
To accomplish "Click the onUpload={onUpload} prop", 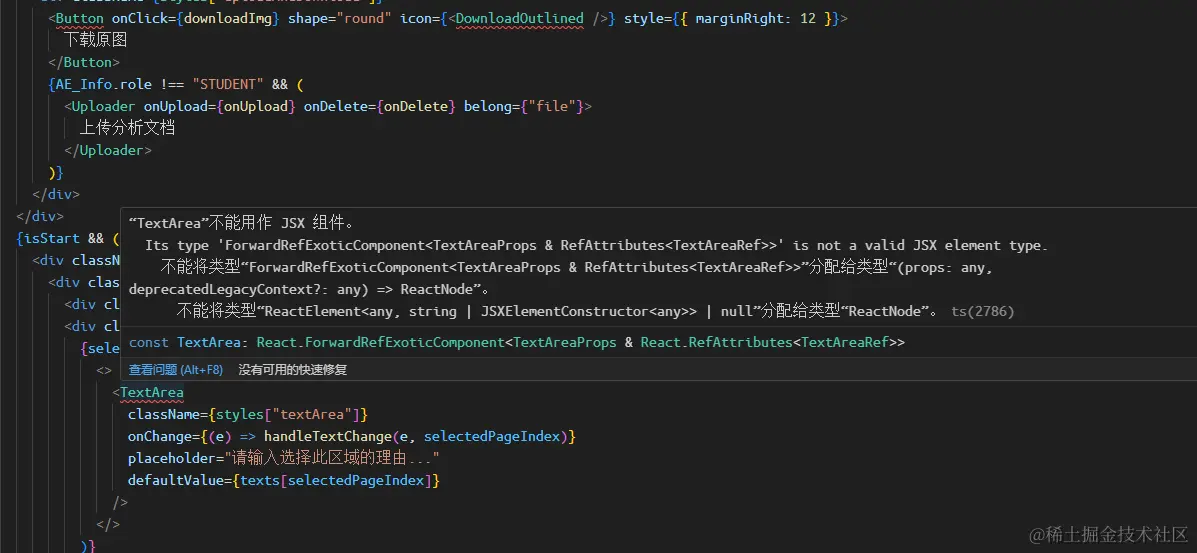I will click(219, 106).
